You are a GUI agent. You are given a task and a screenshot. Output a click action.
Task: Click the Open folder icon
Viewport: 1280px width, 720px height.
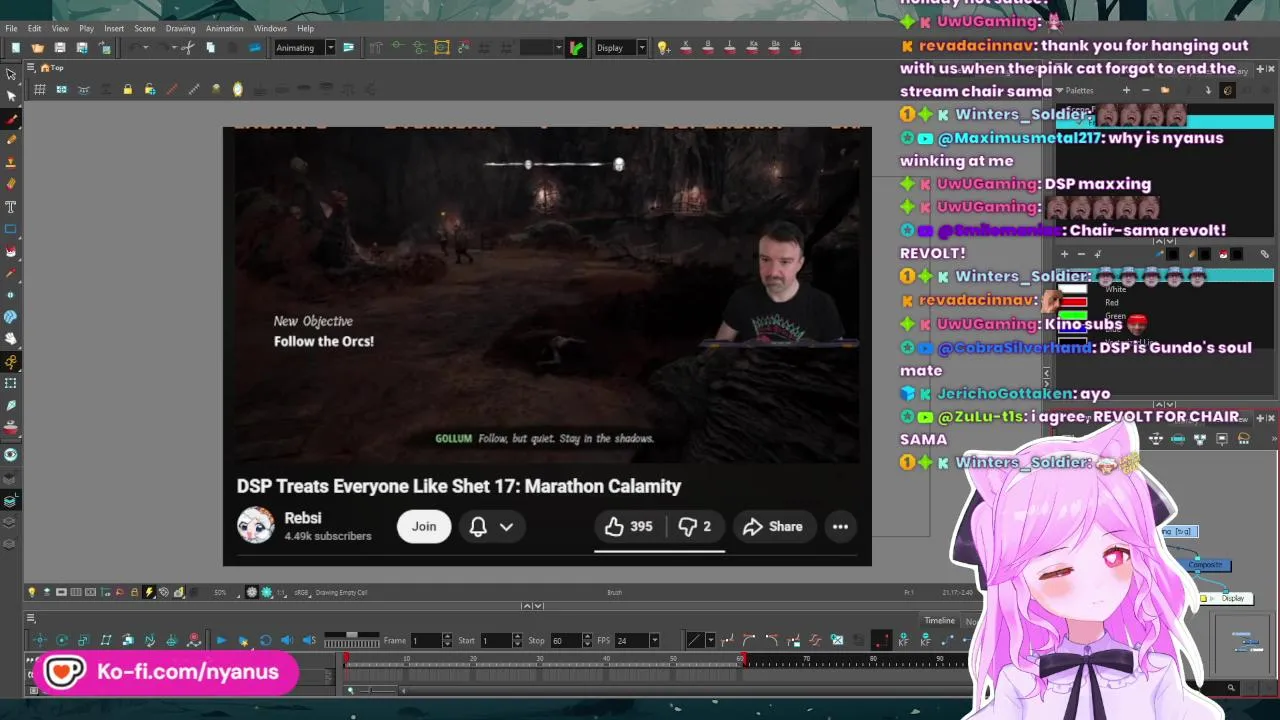tap(37, 47)
